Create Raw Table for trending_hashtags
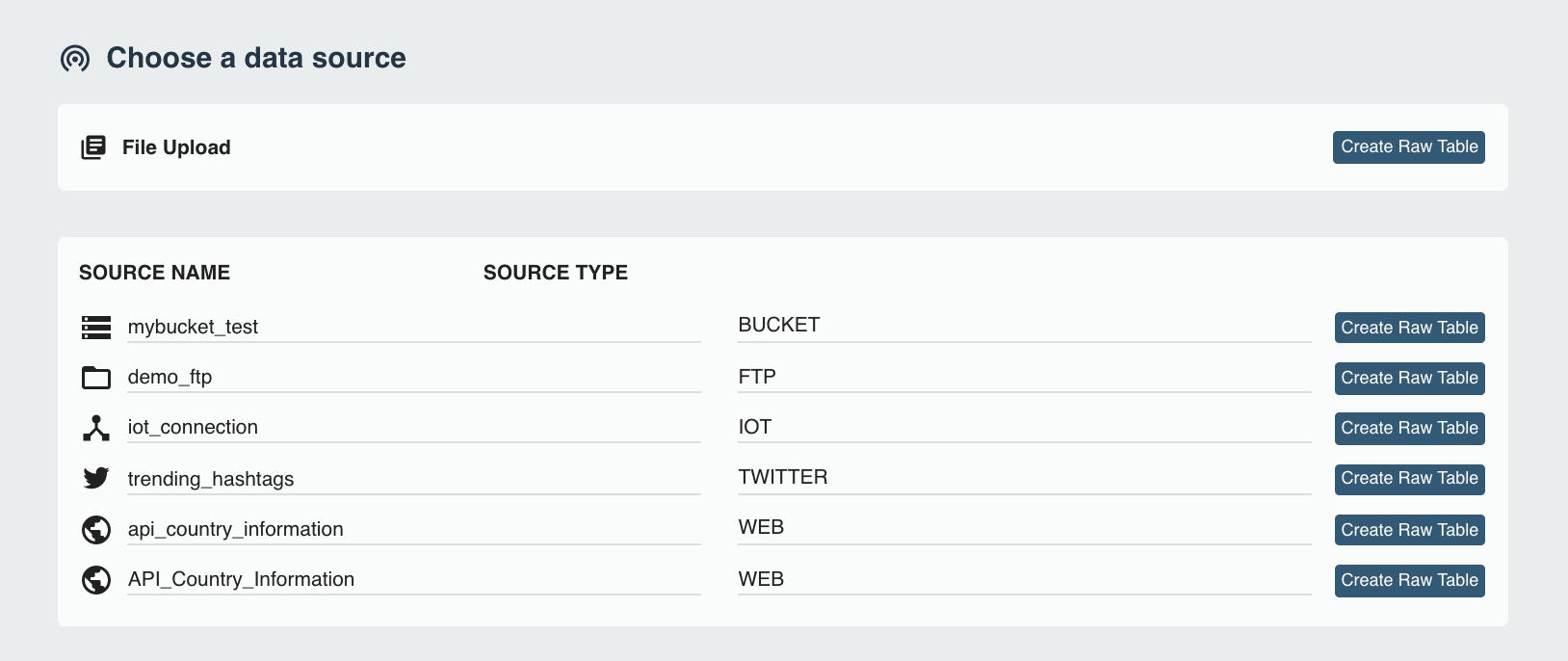 (x=1409, y=479)
